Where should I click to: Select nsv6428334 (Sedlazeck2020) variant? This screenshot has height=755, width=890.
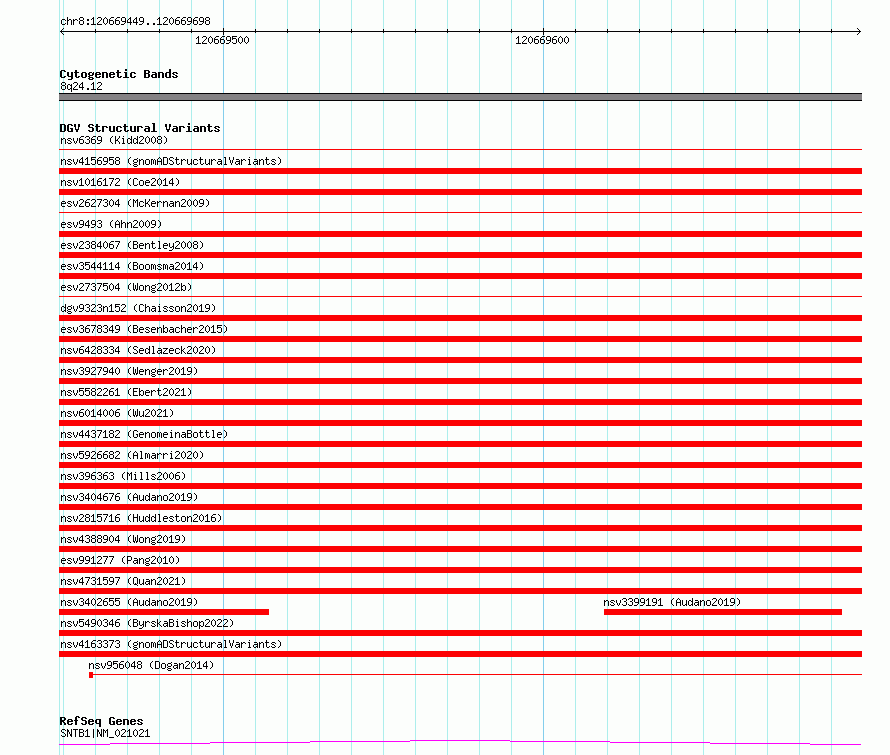pyautogui.click(x=138, y=350)
